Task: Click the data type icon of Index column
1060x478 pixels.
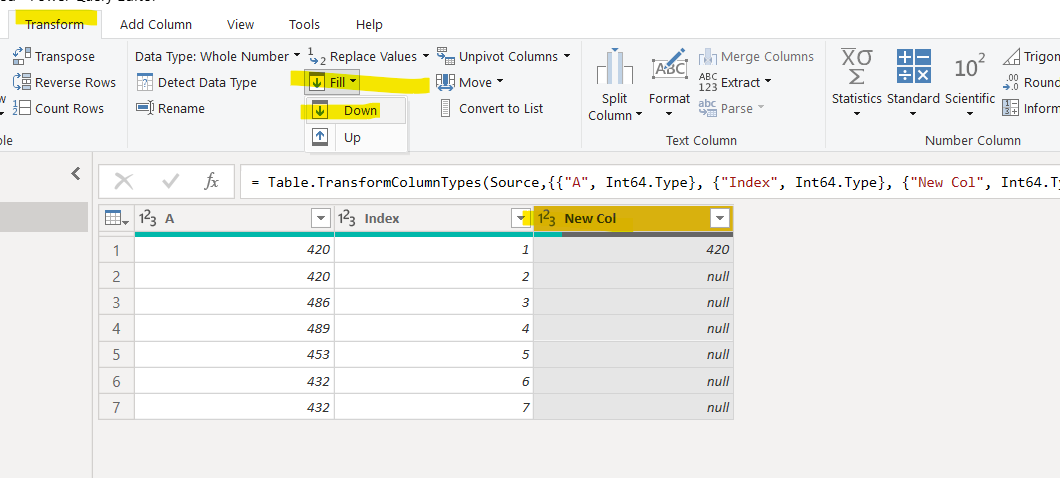Action: pyautogui.click(x=347, y=218)
